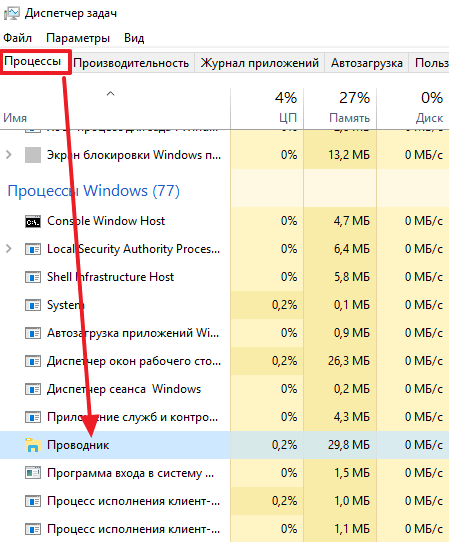
Task: Click the sort arrow above Имя column
Action: pyautogui.click(x=110, y=93)
